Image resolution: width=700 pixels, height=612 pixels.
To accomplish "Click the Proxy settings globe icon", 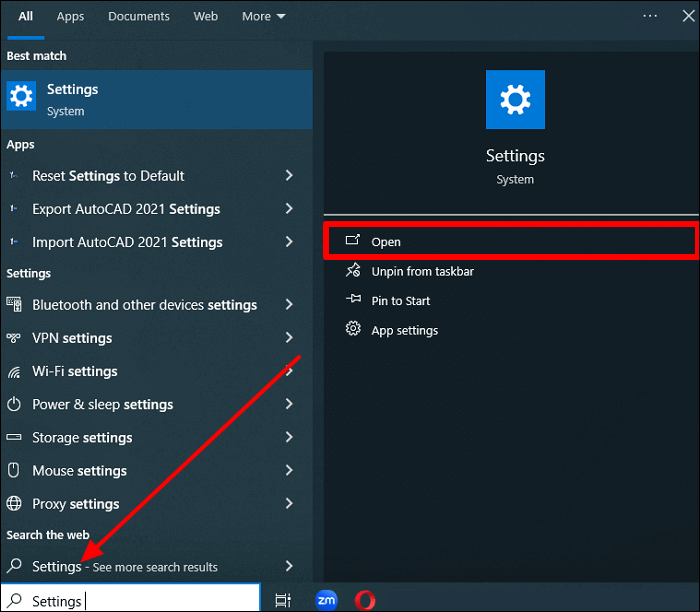I will [x=14, y=503].
